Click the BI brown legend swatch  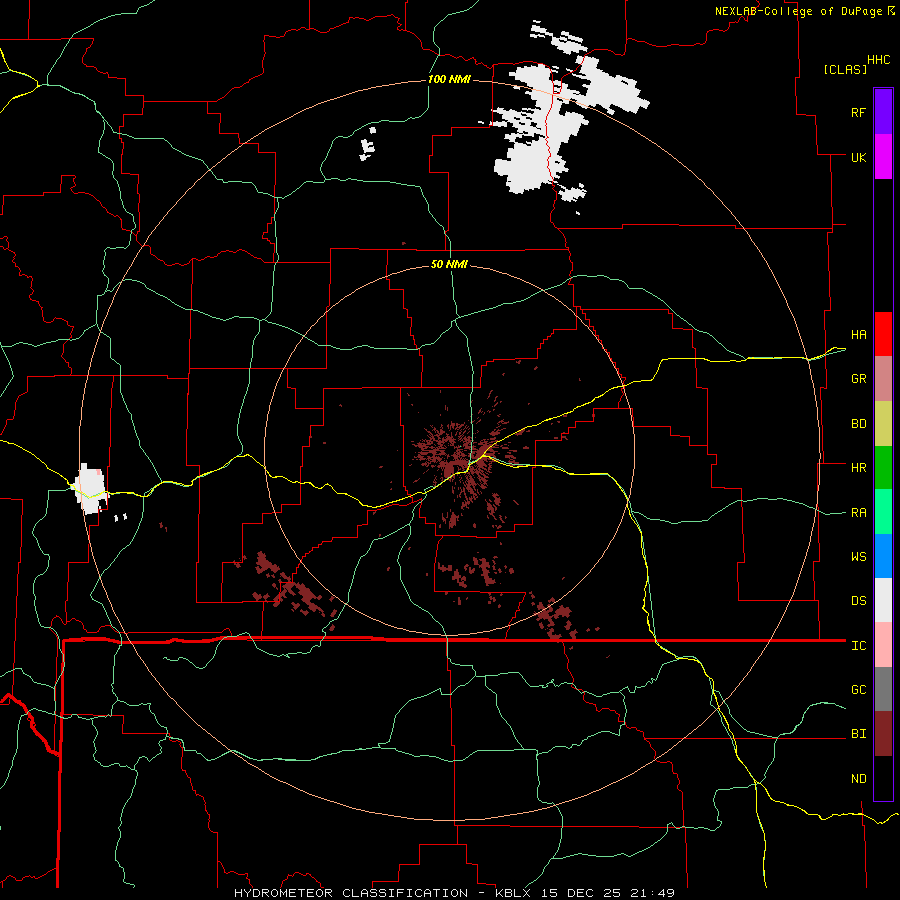[883, 734]
